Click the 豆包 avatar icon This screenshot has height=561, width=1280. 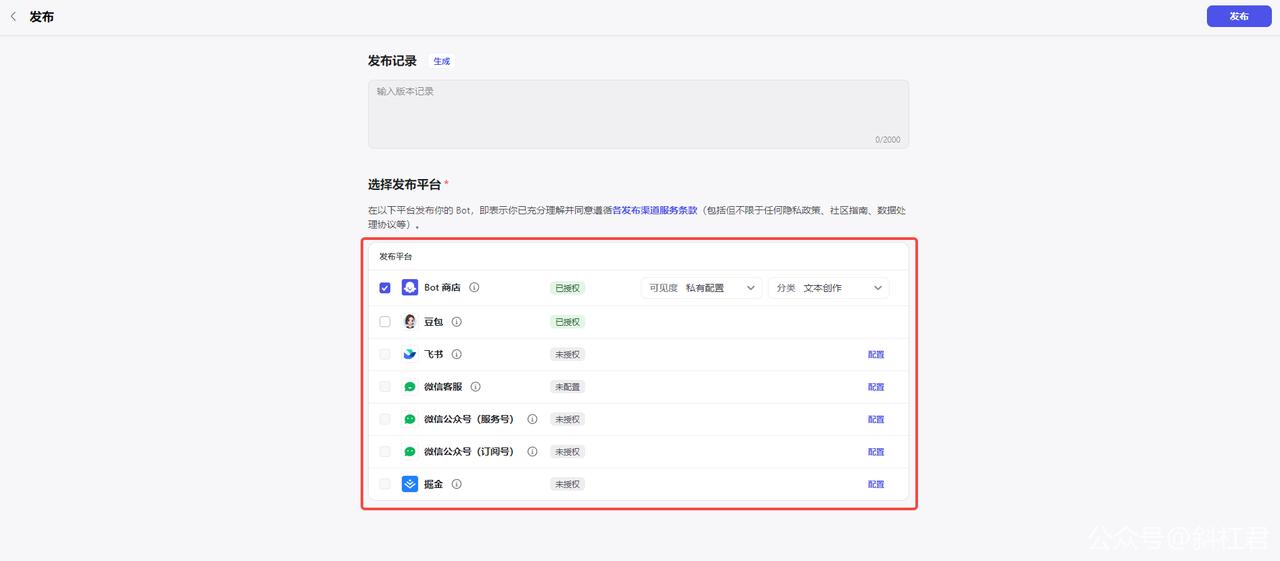410,322
